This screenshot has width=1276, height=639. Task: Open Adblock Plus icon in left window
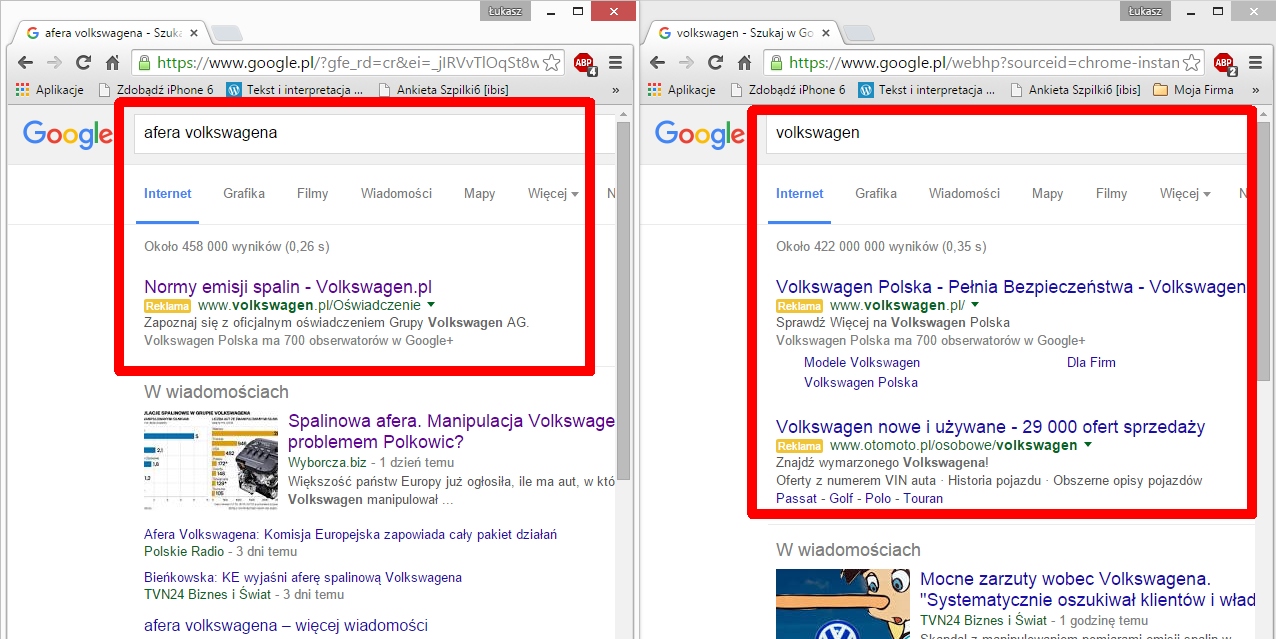(x=584, y=63)
